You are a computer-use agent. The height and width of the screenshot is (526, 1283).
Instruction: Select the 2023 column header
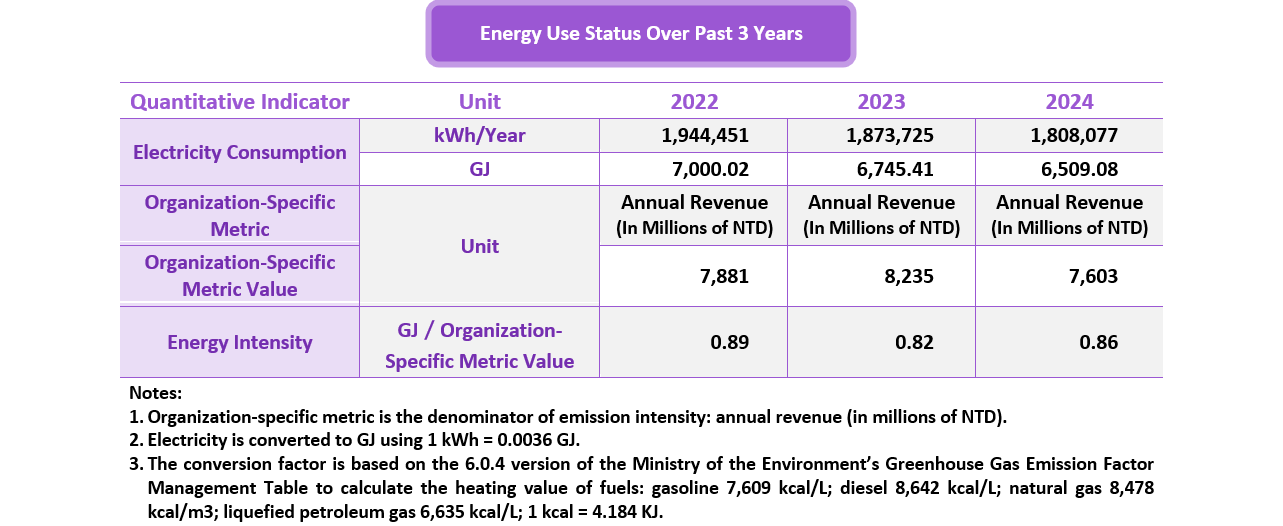coord(881,102)
